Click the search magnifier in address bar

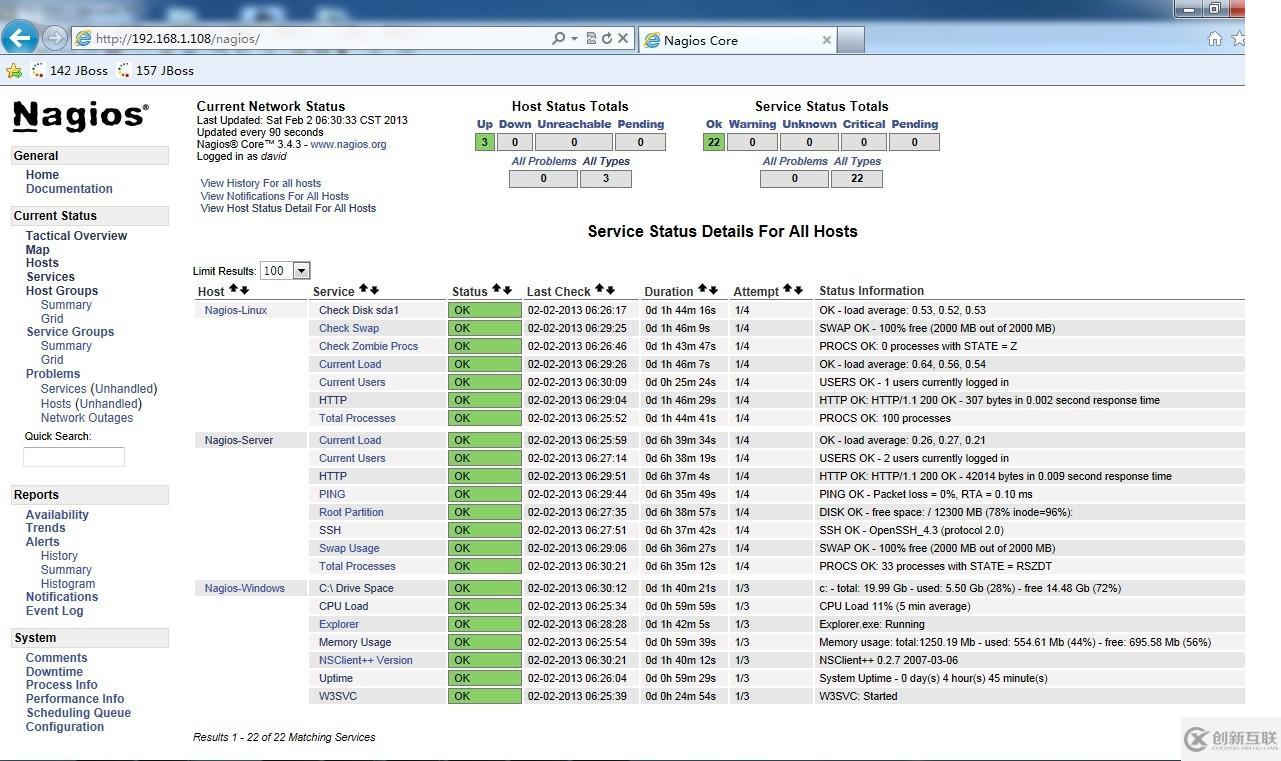[x=558, y=38]
